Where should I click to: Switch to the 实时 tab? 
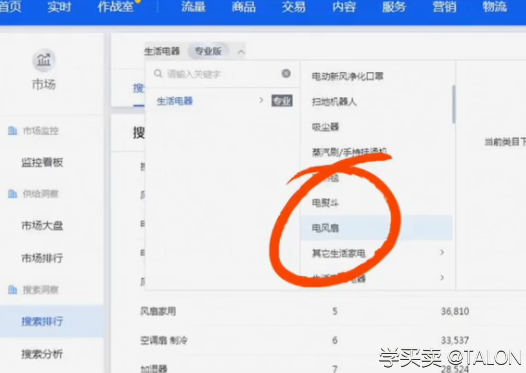[x=59, y=7]
